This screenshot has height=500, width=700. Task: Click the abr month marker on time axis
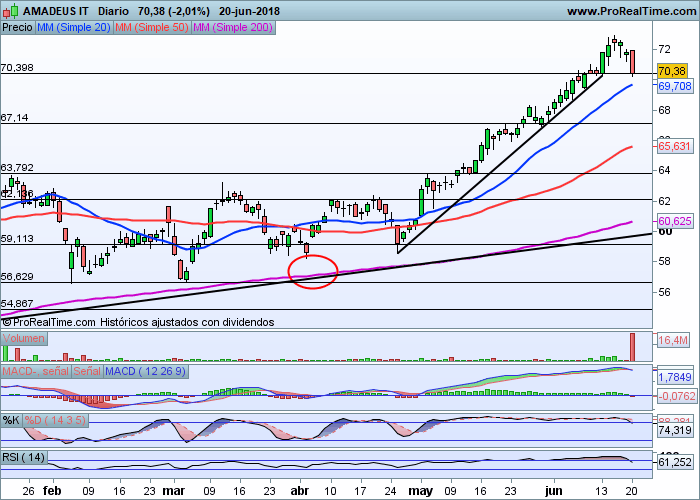[300, 491]
